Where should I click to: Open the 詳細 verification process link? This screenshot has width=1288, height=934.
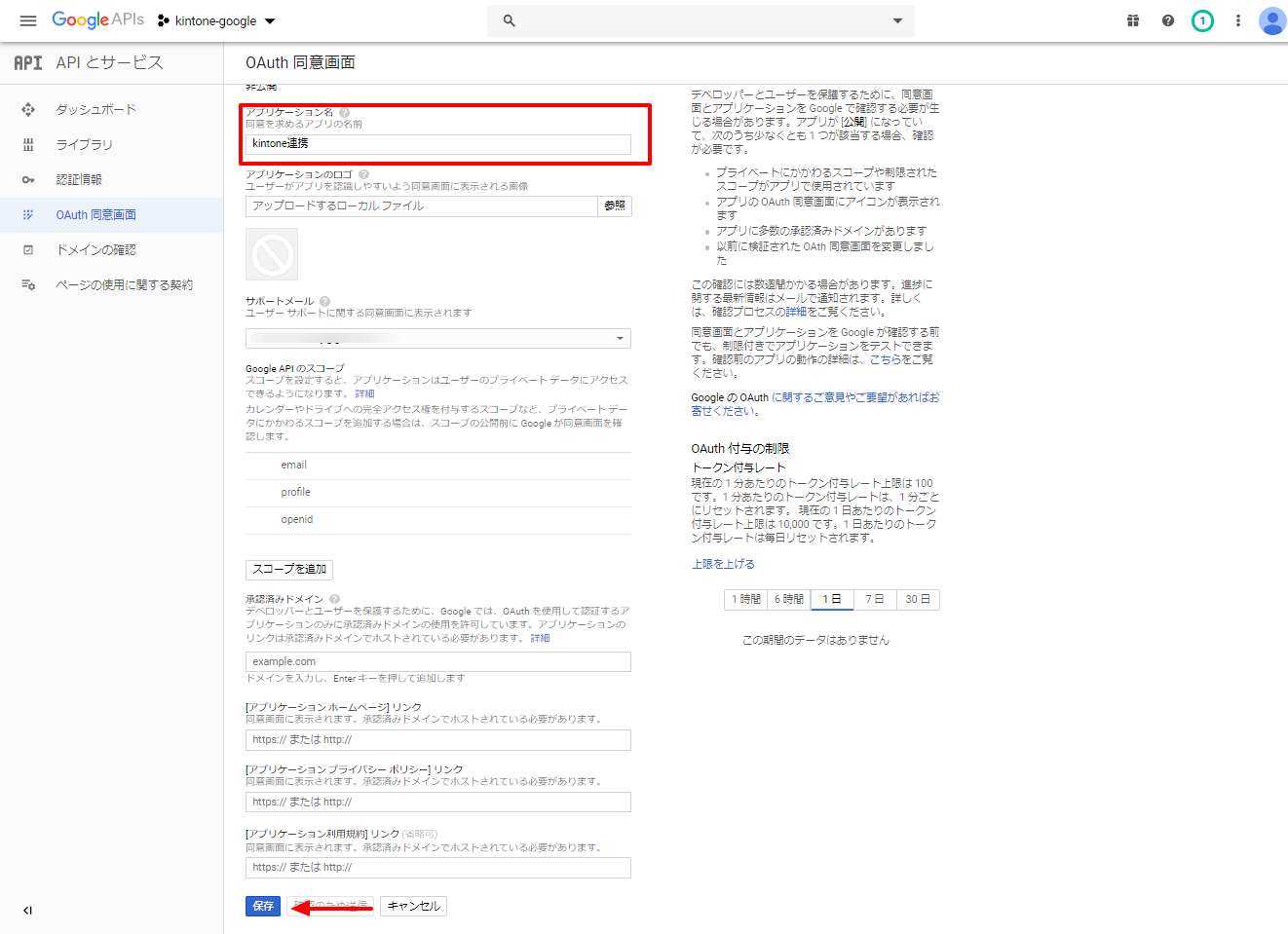click(797, 312)
